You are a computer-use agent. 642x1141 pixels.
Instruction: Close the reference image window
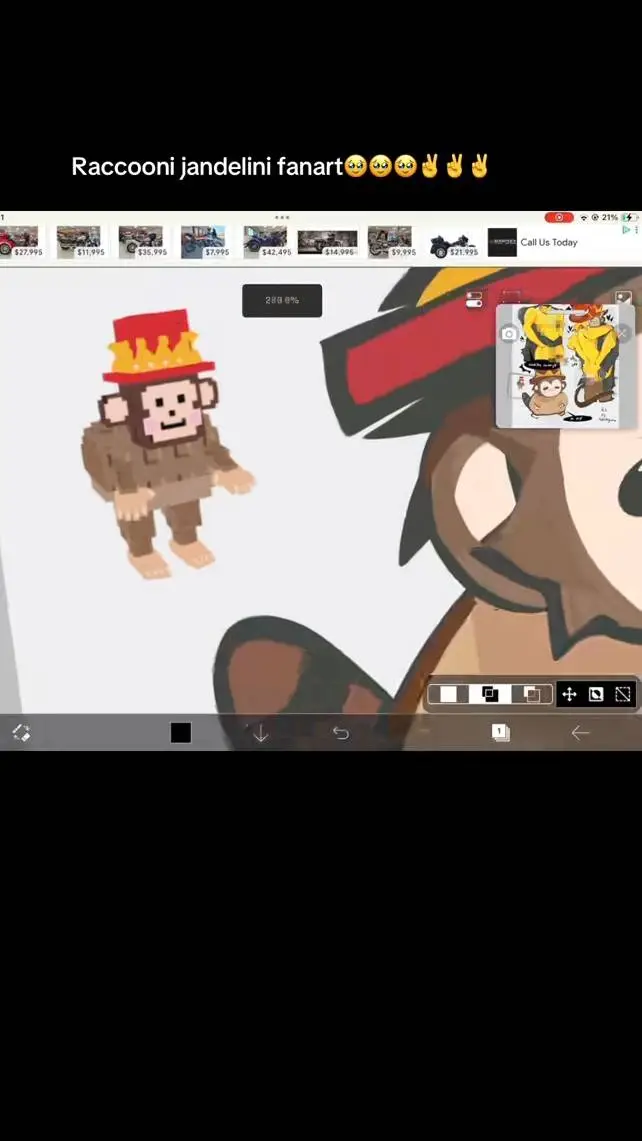click(x=622, y=333)
